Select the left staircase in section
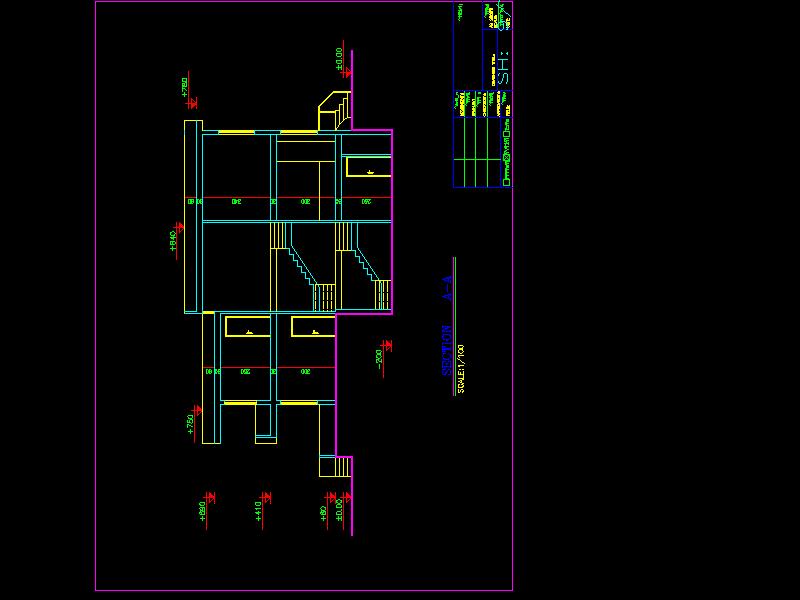Image resolution: width=800 pixels, height=600 pixels. click(300, 268)
